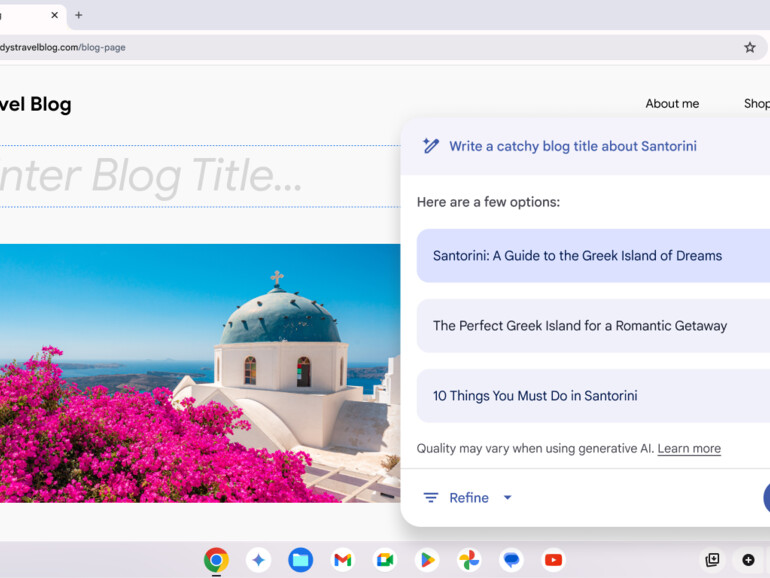This screenshot has width=770, height=578.
Task: Launch Google Meet from shelf
Action: coord(385,560)
